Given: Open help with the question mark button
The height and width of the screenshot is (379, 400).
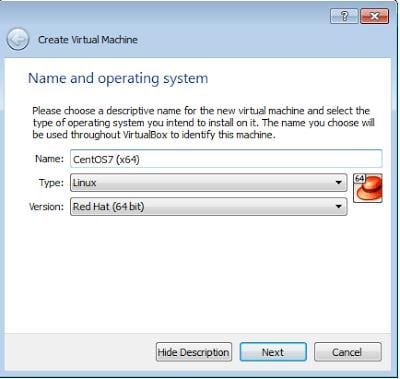Looking at the screenshot, I should [x=344, y=16].
